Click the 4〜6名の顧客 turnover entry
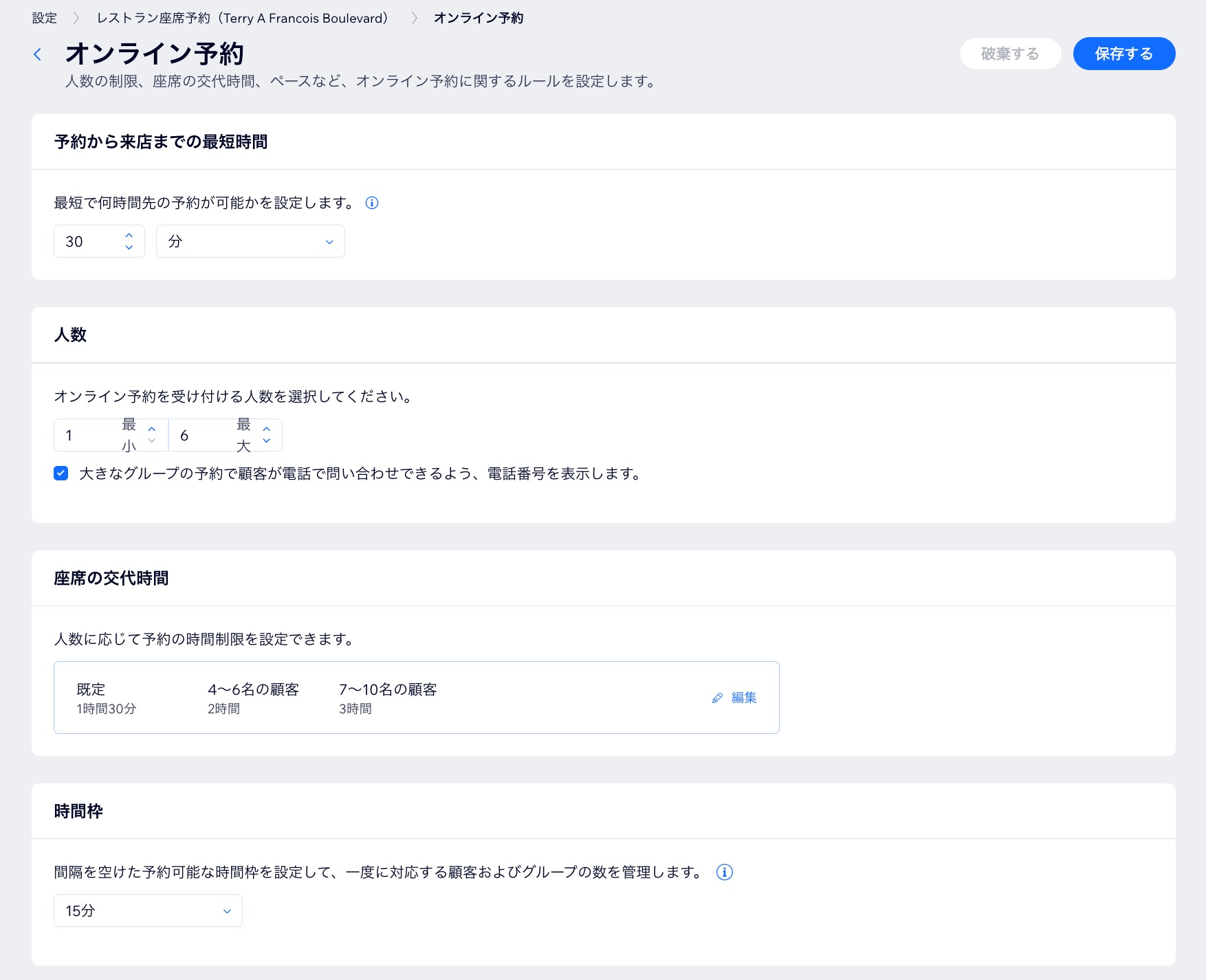This screenshot has height=980, width=1206. [253, 698]
